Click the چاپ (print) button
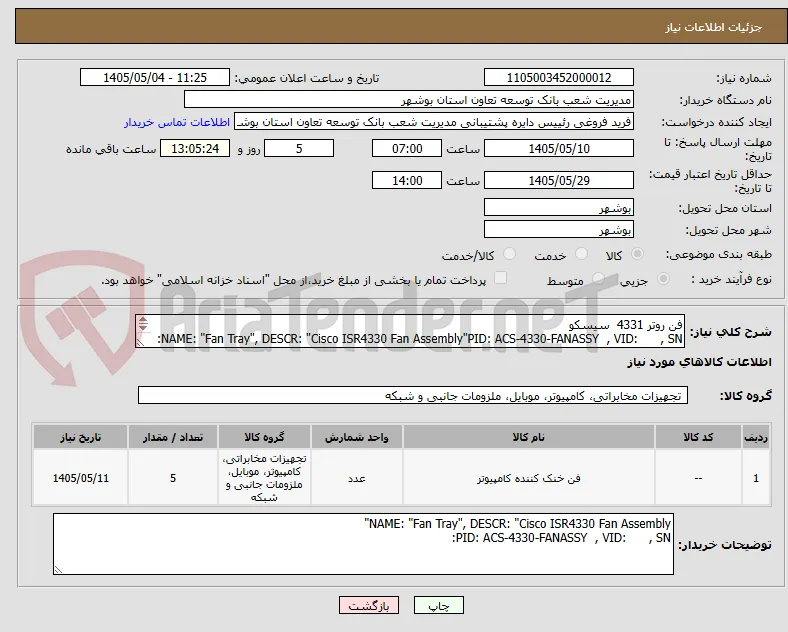788x632 pixels. [x=438, y=606]
